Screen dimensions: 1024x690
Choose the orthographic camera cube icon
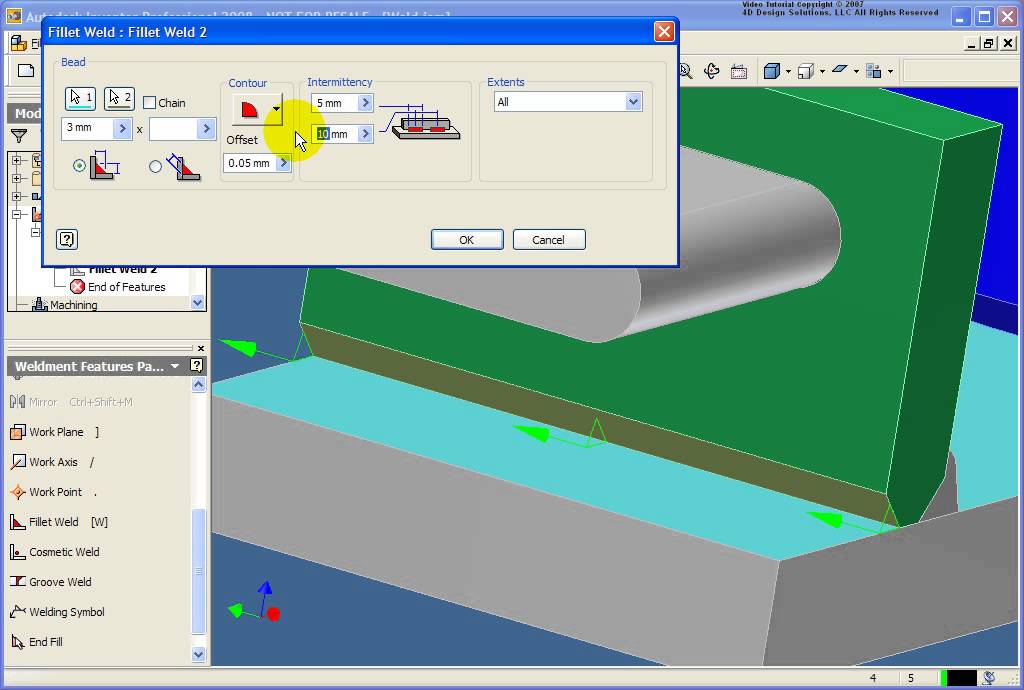[806, 71]
